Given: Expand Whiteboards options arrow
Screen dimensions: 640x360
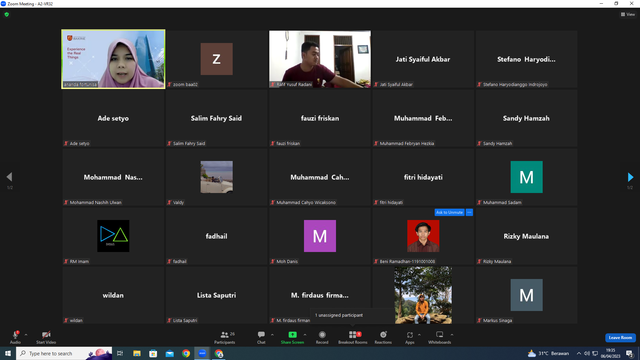Looking at the screenshot, I should [452, 335].
